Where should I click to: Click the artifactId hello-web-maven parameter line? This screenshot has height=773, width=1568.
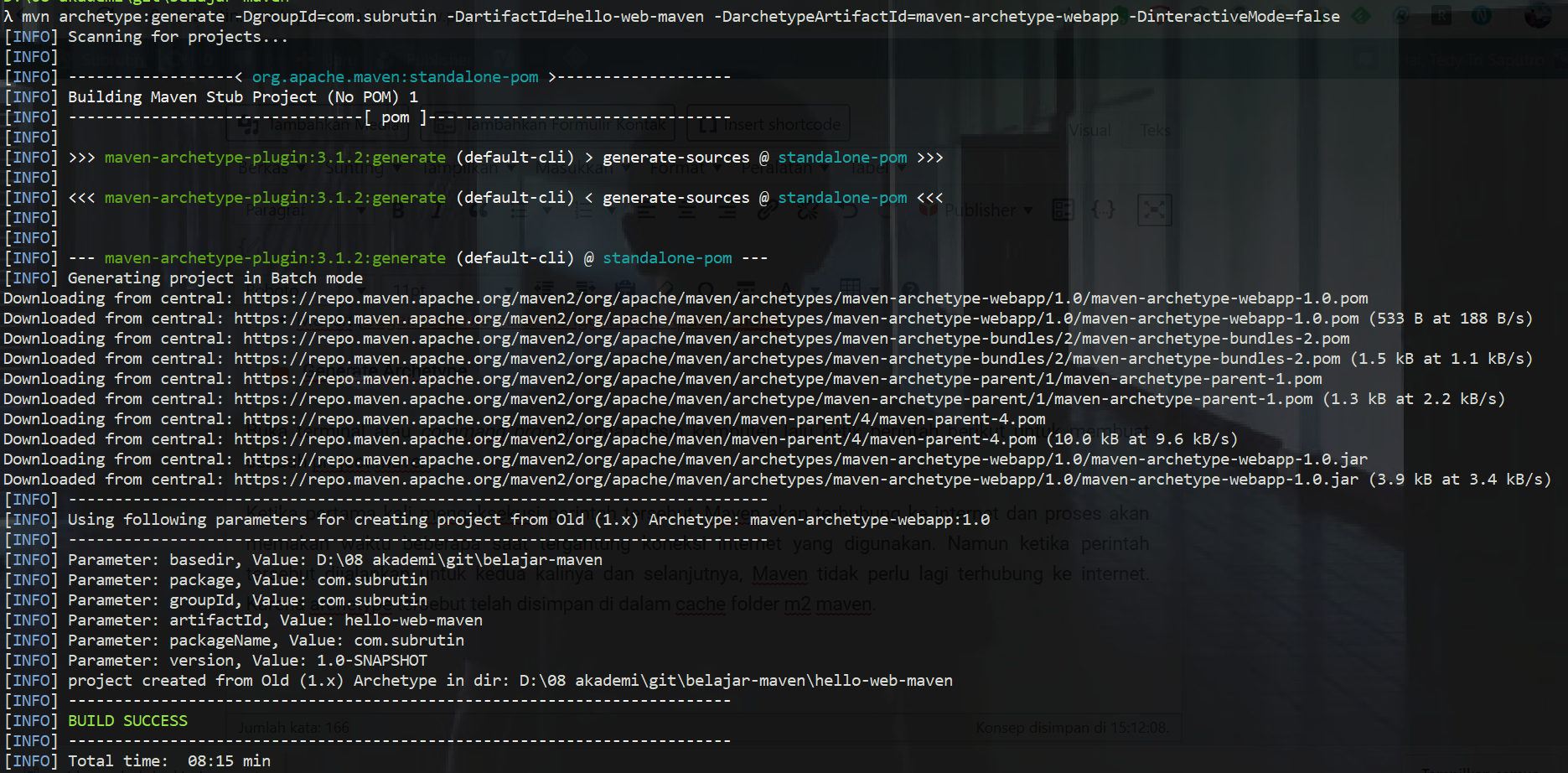275,620
